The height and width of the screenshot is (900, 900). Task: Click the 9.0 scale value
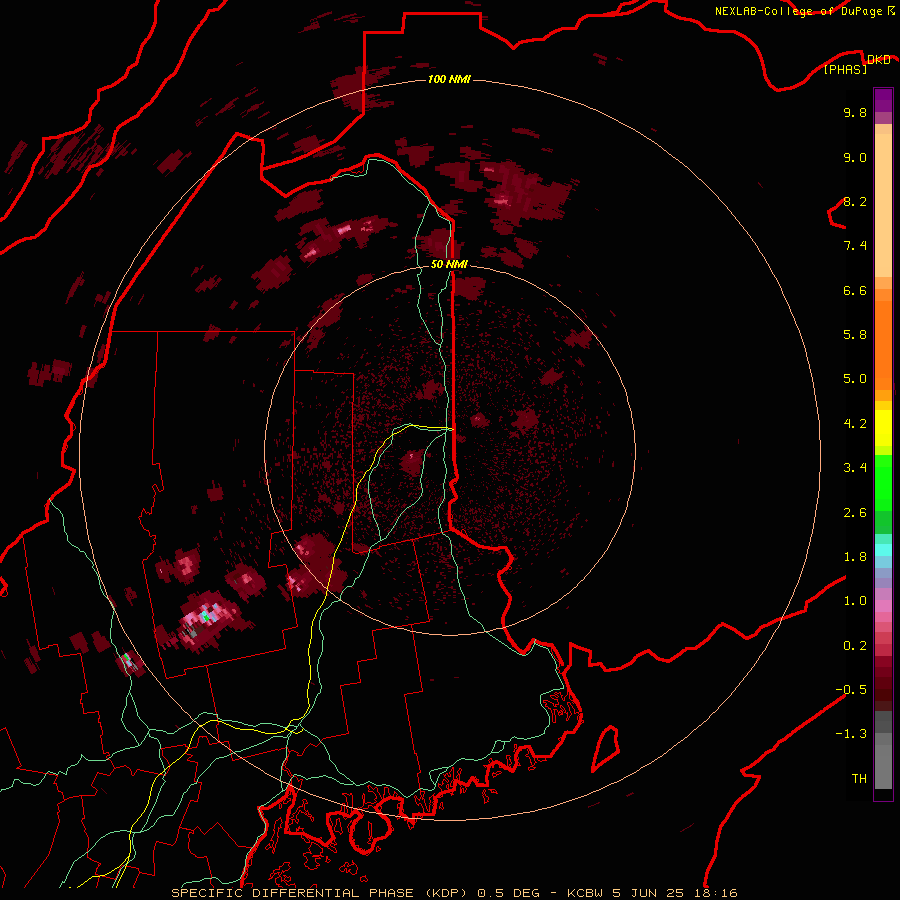pyautogui.click(x=855, y=157)
